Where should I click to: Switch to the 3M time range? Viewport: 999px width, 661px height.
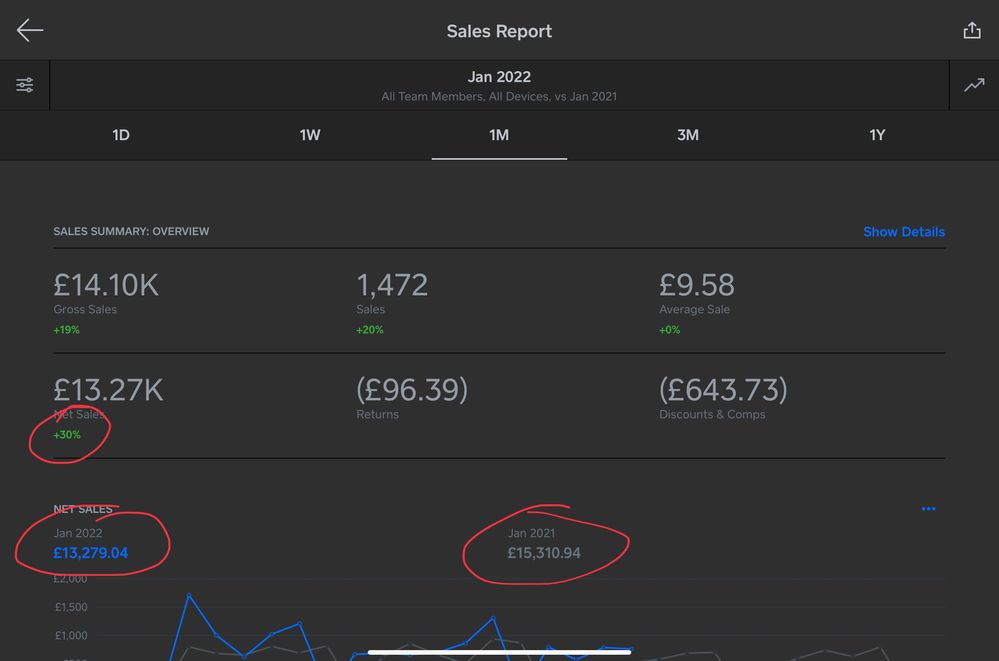pos(688,135)
